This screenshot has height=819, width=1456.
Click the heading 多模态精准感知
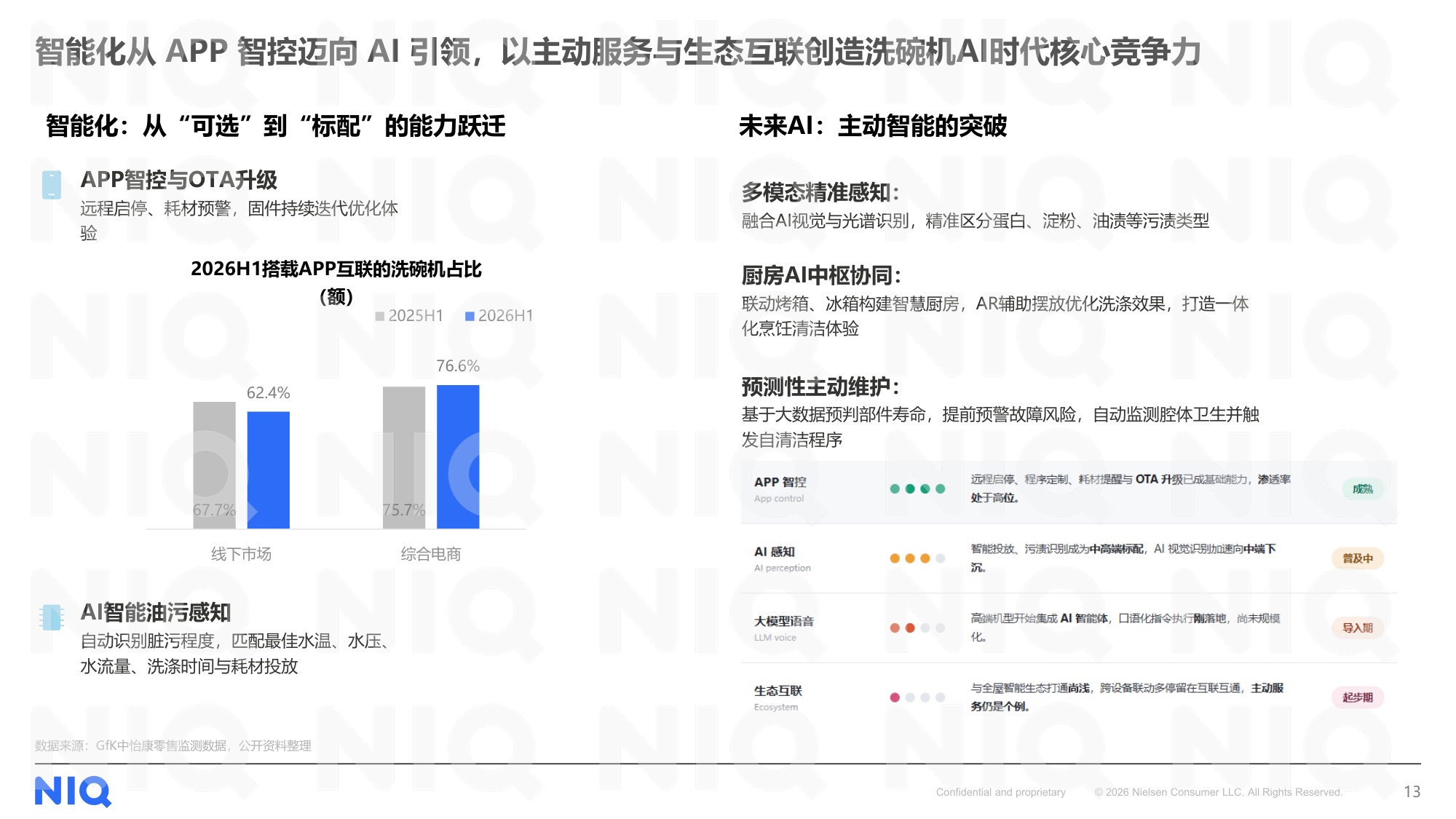(x=820, y=193)
